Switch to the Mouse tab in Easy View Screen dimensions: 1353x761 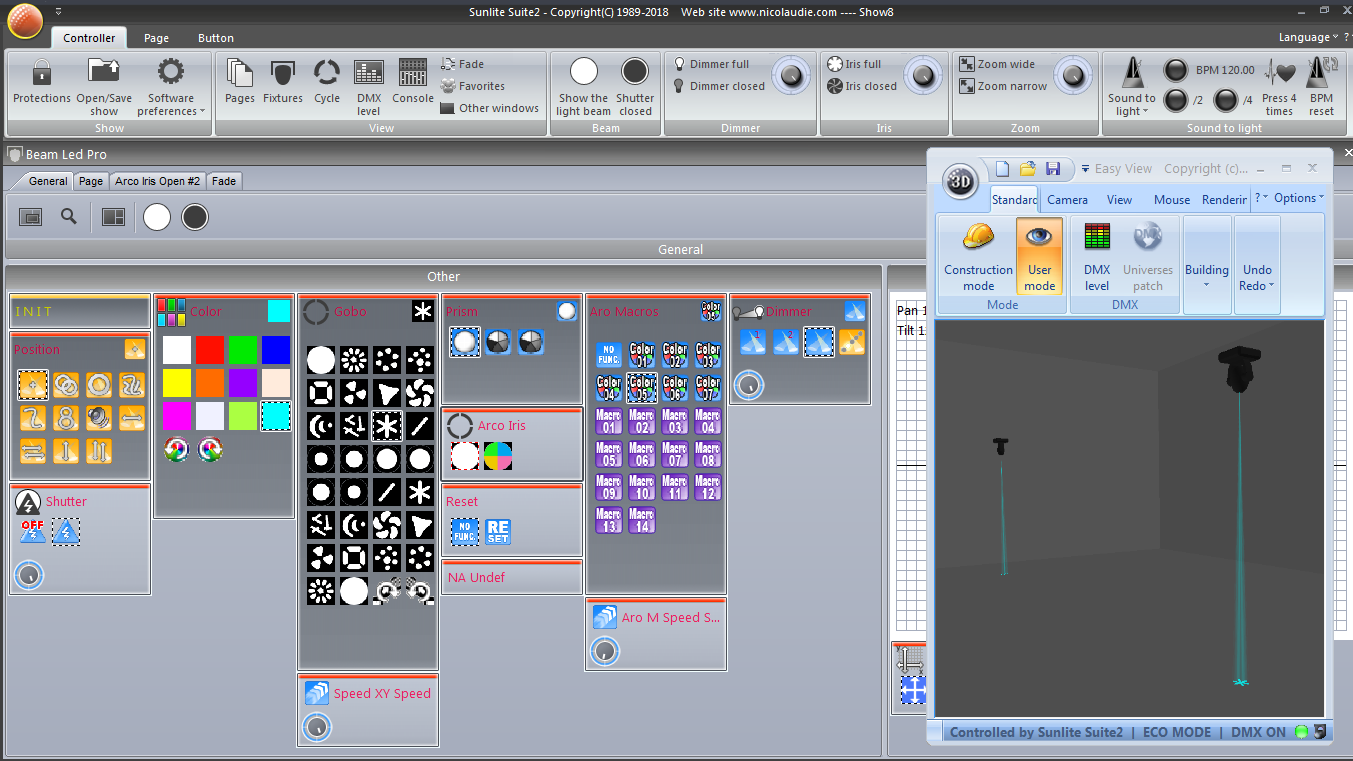1172,200
